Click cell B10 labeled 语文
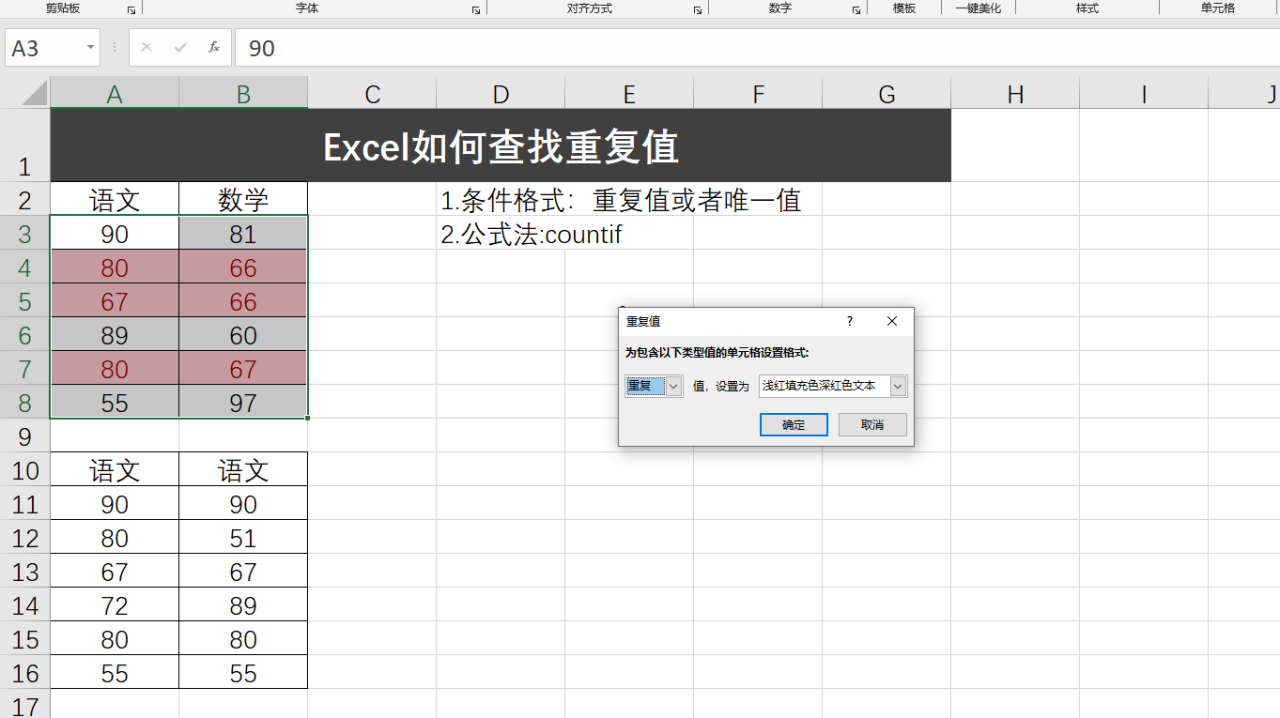 [243, 470]
